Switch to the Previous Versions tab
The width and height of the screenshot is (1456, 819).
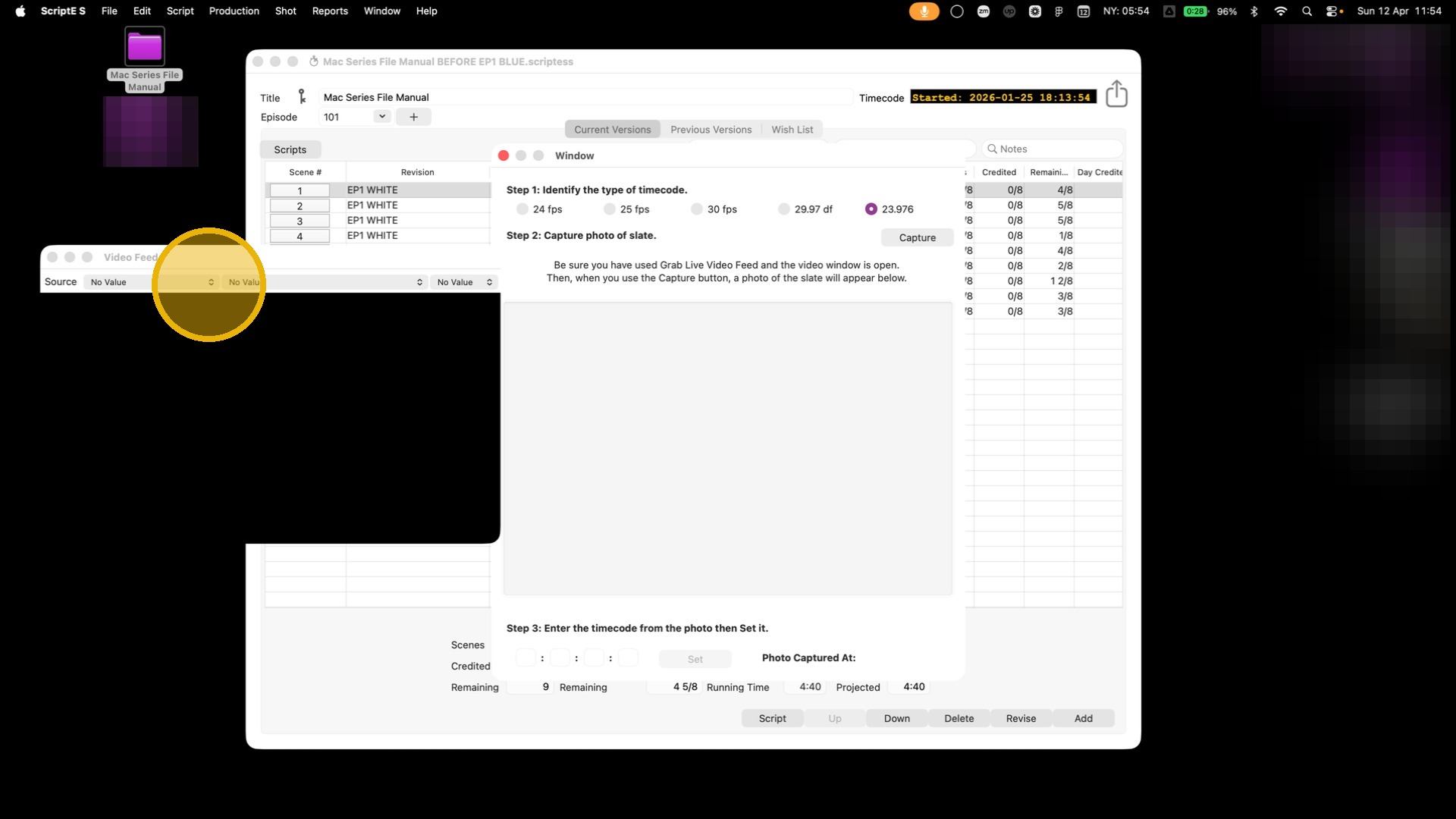711,130
